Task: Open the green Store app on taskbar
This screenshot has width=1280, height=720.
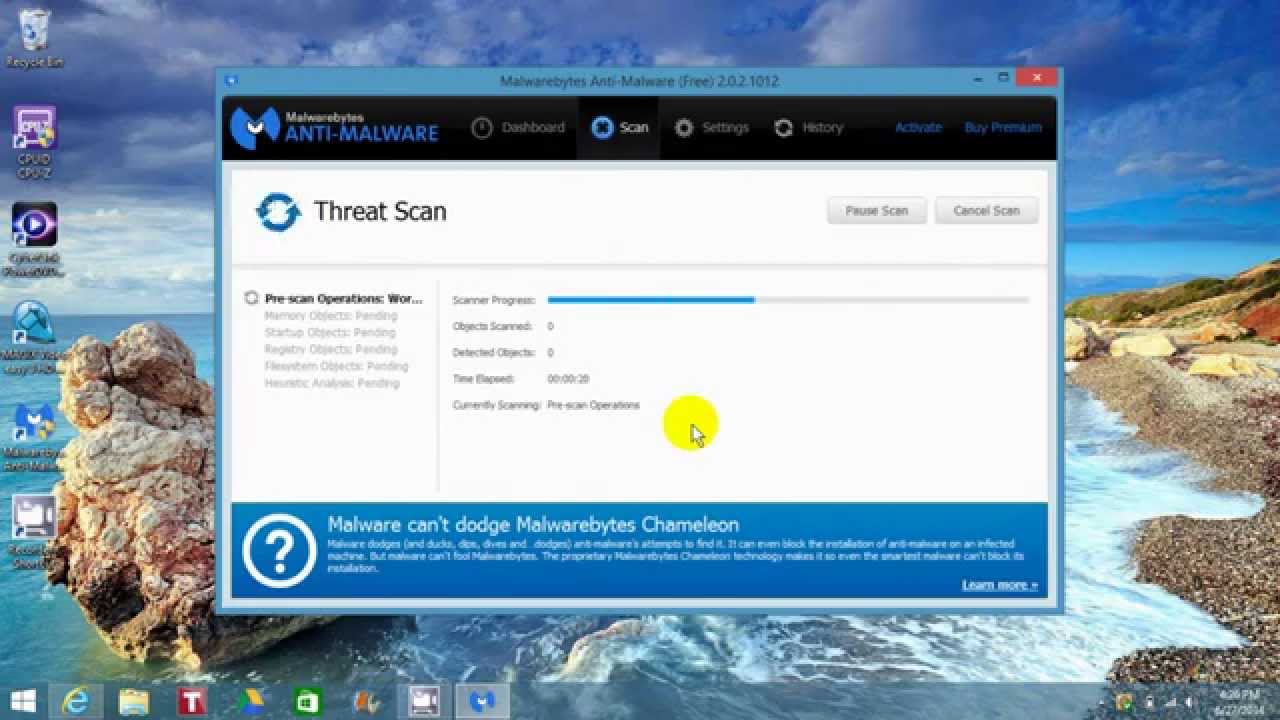Action: 308,701
